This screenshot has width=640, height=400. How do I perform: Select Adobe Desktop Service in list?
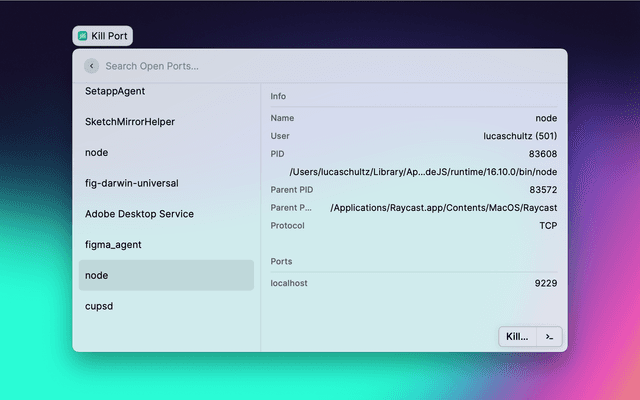click(166, 214)
